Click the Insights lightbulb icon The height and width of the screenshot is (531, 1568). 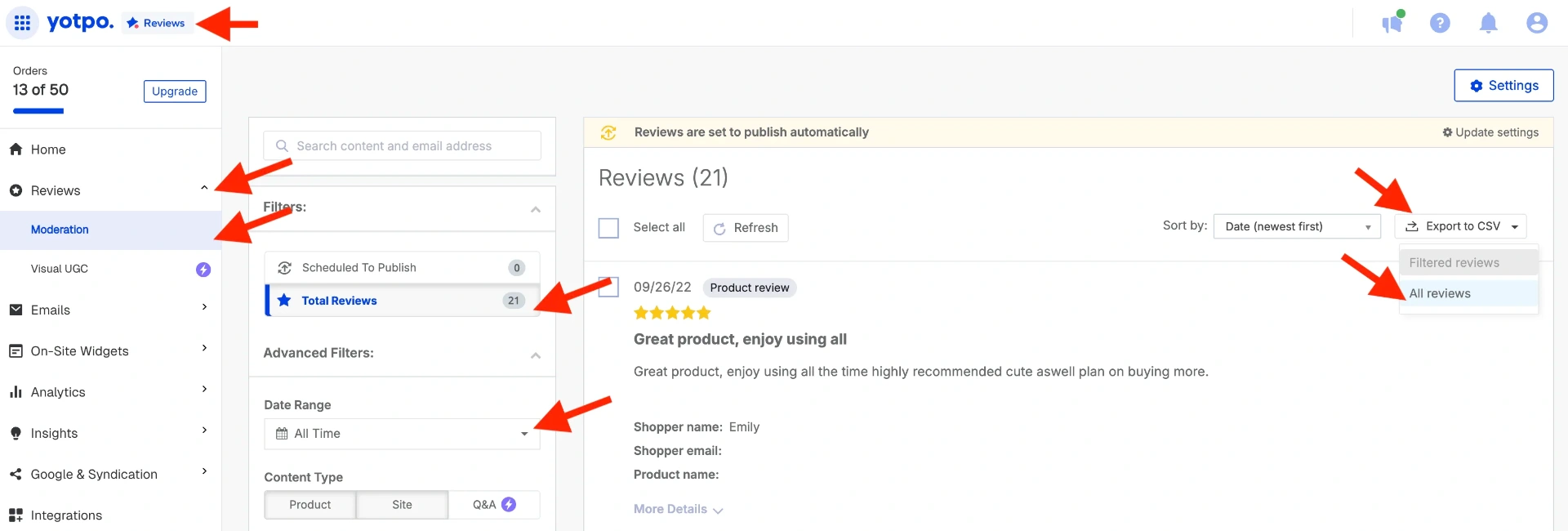pyautogui.click(x=16, y=433)
